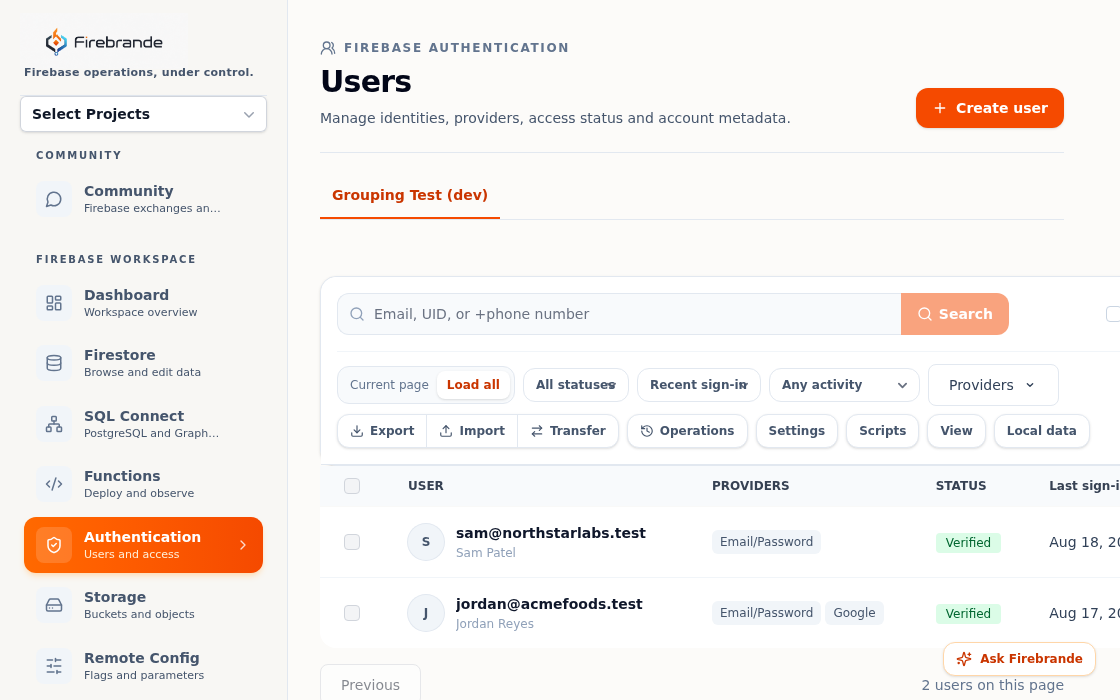The width and height of the screenshot is (1120, 700).
Task: Open user sam@northstarlabs.test
Action: pos(551,533)
